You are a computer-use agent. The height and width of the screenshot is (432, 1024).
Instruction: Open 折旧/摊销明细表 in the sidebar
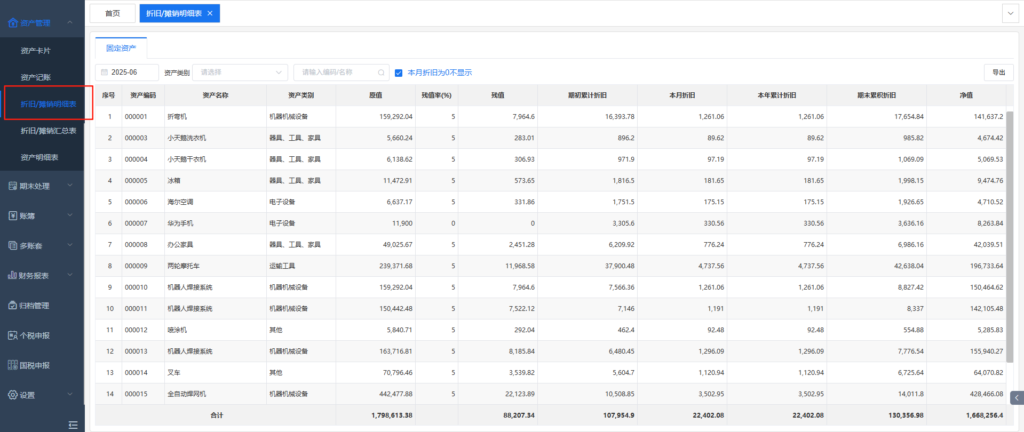pos(48,104)
